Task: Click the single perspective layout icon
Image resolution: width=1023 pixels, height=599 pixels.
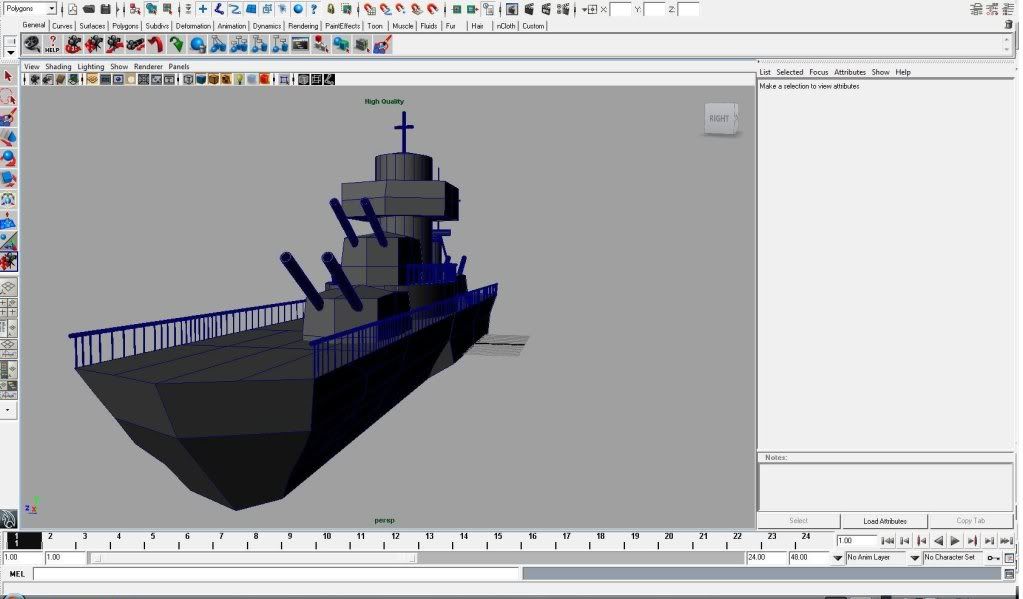Action: coord(8,288)
